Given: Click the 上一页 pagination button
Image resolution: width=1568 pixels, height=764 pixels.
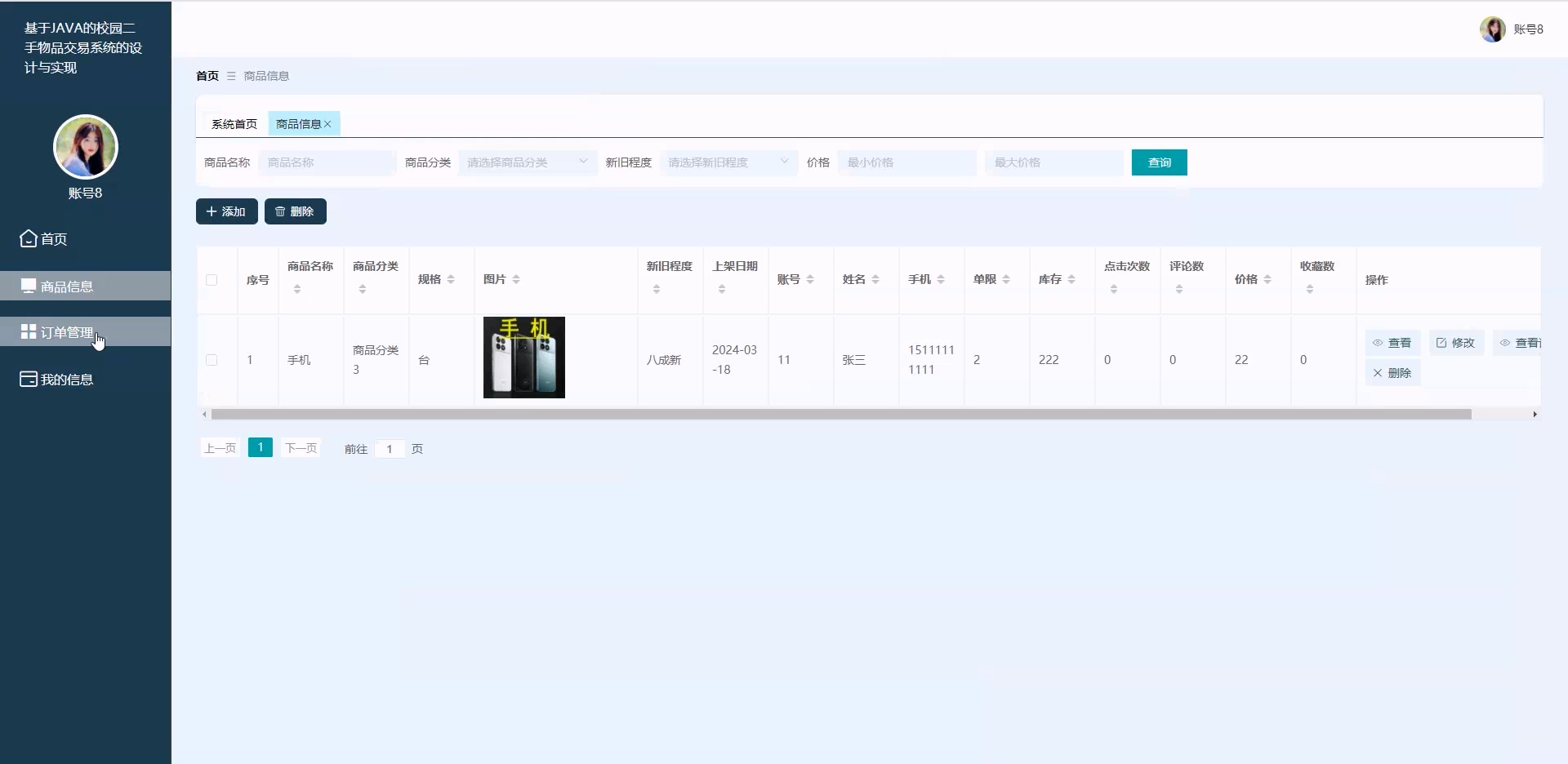Looking at the screenshot, I should [220, 448].
